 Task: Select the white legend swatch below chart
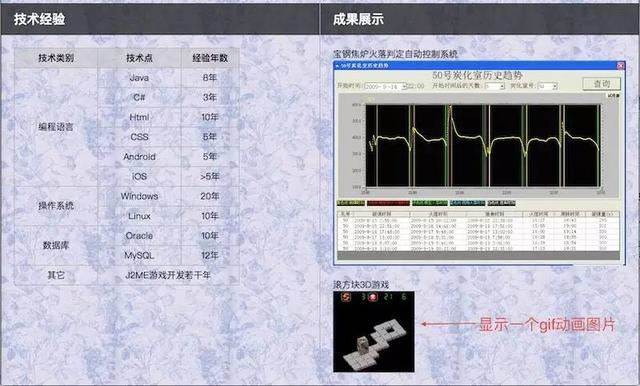(x=502, y=203)
